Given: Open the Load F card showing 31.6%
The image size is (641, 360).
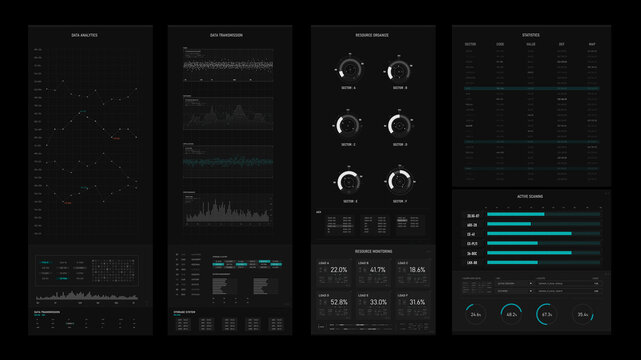Looking at the screenshot, I should point(413,306).
